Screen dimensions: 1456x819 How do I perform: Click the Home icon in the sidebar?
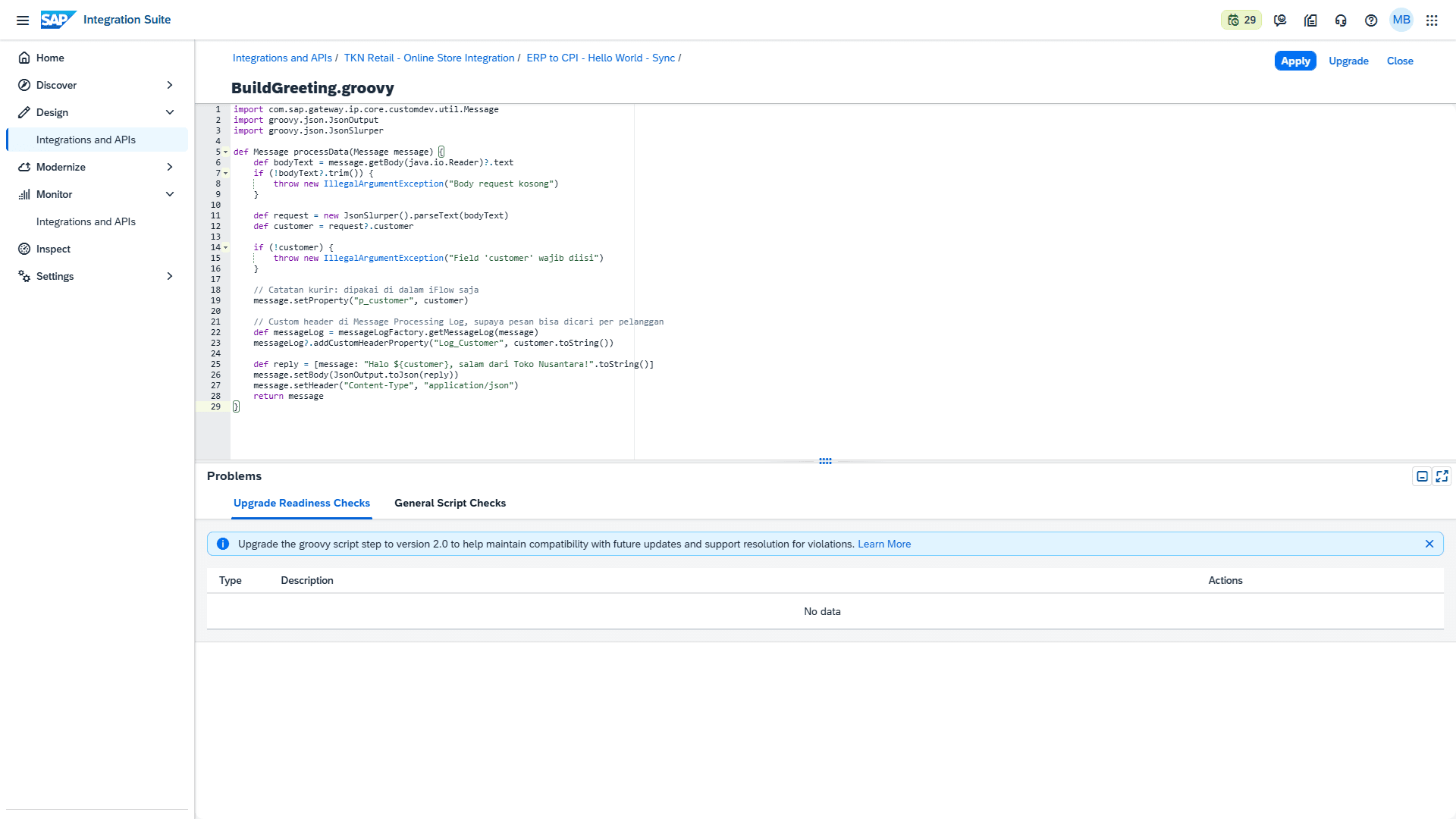coord(24,58)
